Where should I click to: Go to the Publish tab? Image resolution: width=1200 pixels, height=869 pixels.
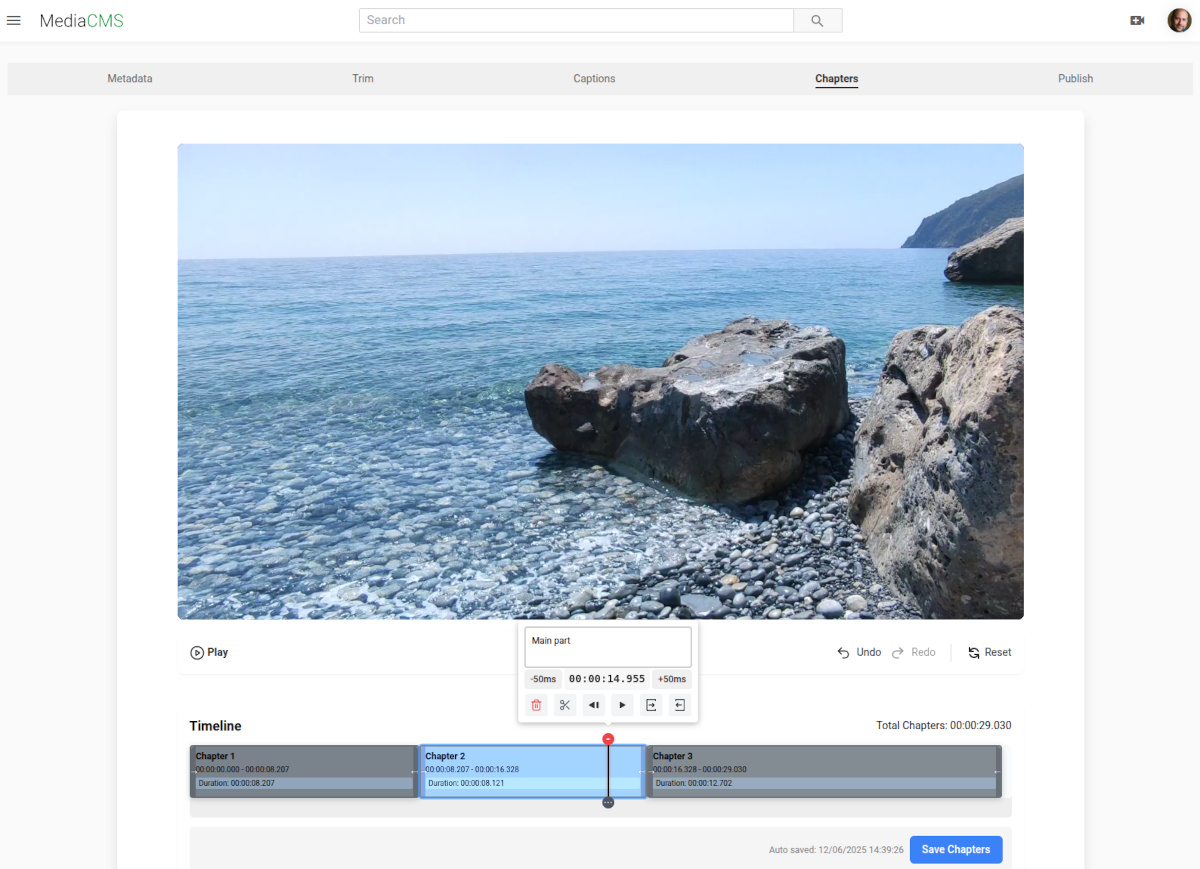[x=1075, y=79]
